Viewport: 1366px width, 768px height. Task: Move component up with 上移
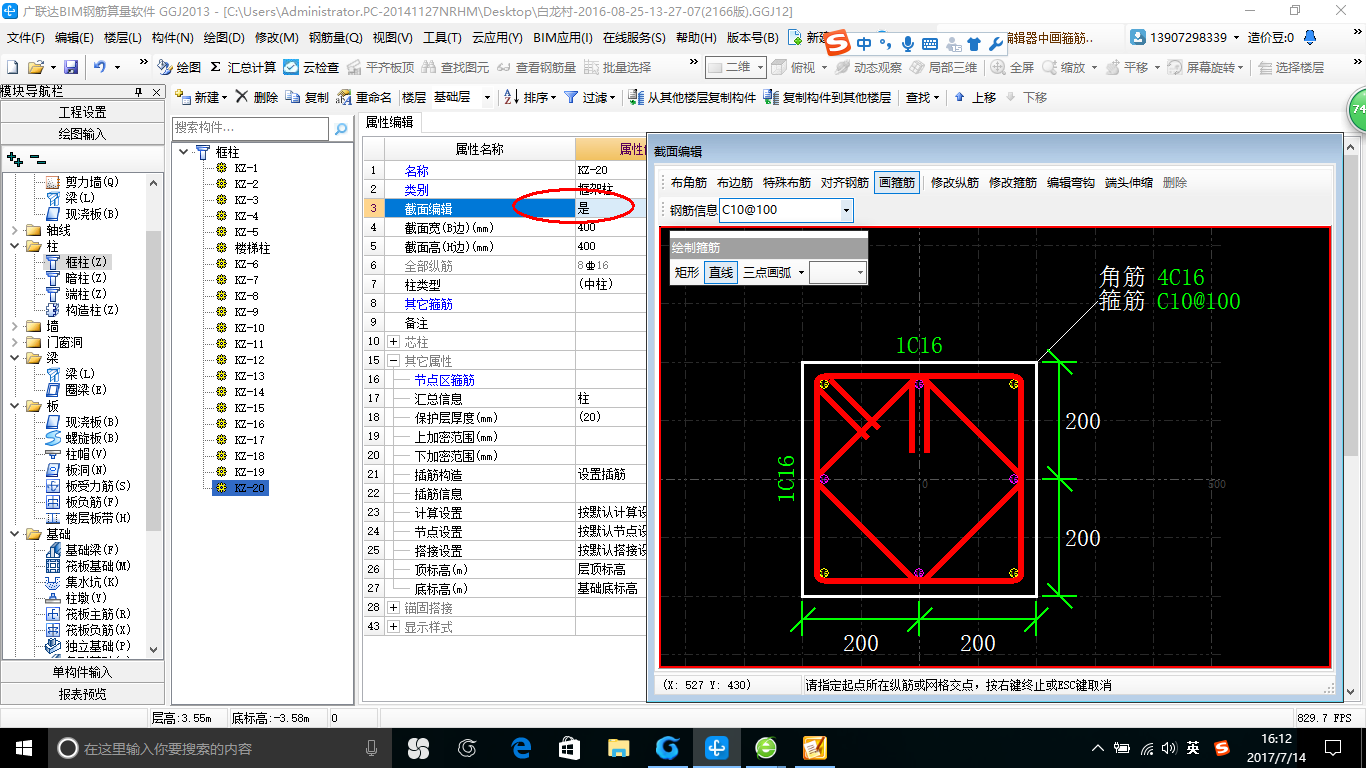pos(975,97)
